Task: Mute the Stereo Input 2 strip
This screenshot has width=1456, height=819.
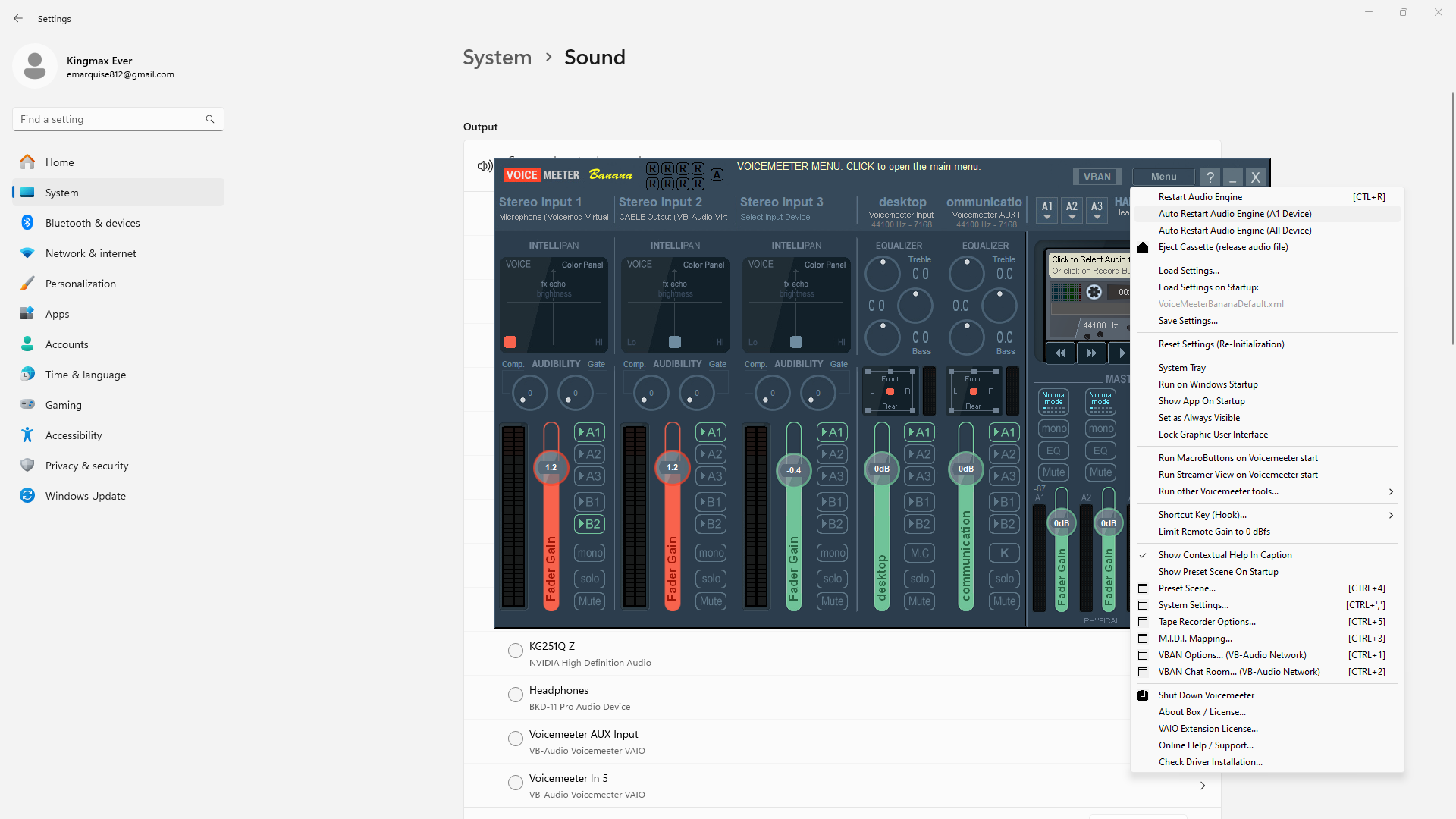Action: click(x=711, y=601)
